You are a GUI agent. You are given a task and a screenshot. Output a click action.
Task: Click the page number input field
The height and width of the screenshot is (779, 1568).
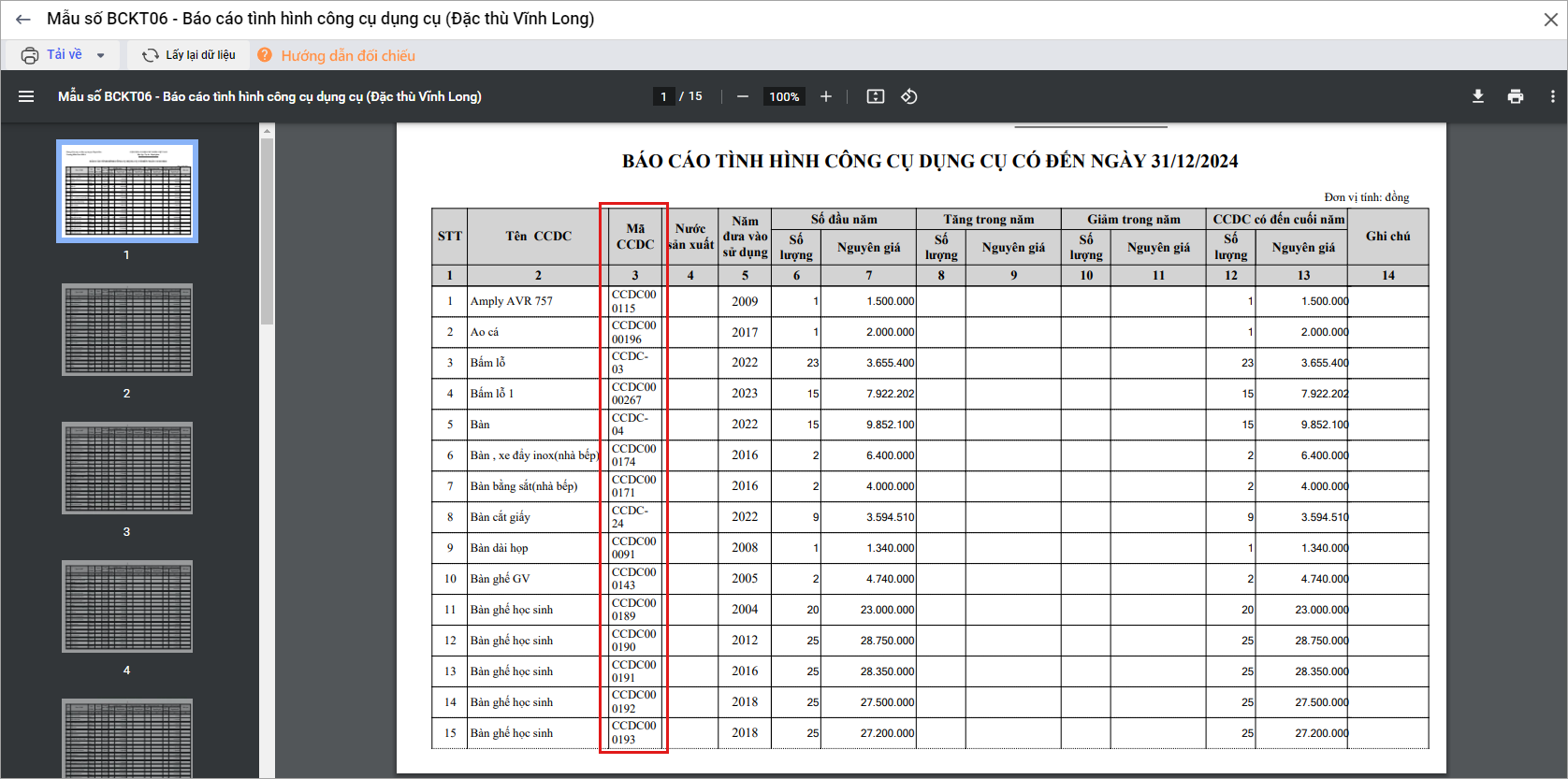tap(663, 96)
